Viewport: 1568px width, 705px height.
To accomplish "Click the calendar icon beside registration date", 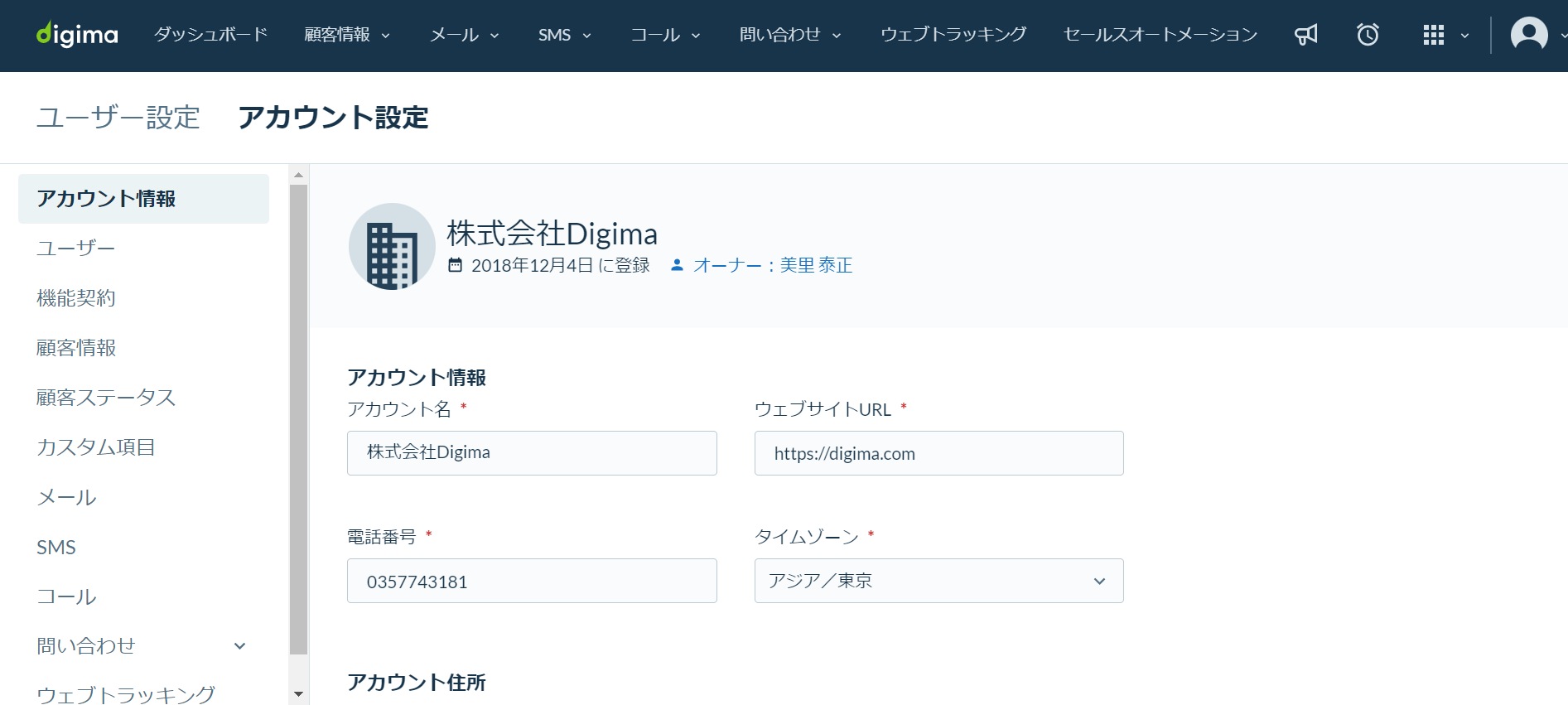I will pos(456,265).
